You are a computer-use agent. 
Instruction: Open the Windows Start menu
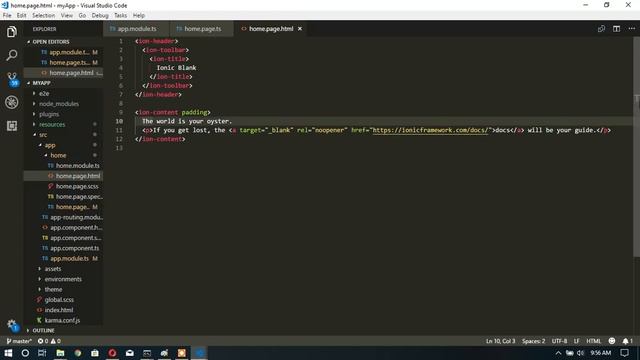tap(8, 353)
